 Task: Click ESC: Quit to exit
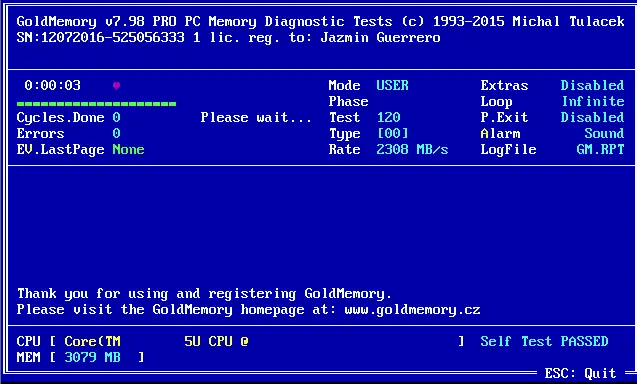pos(581,373)
